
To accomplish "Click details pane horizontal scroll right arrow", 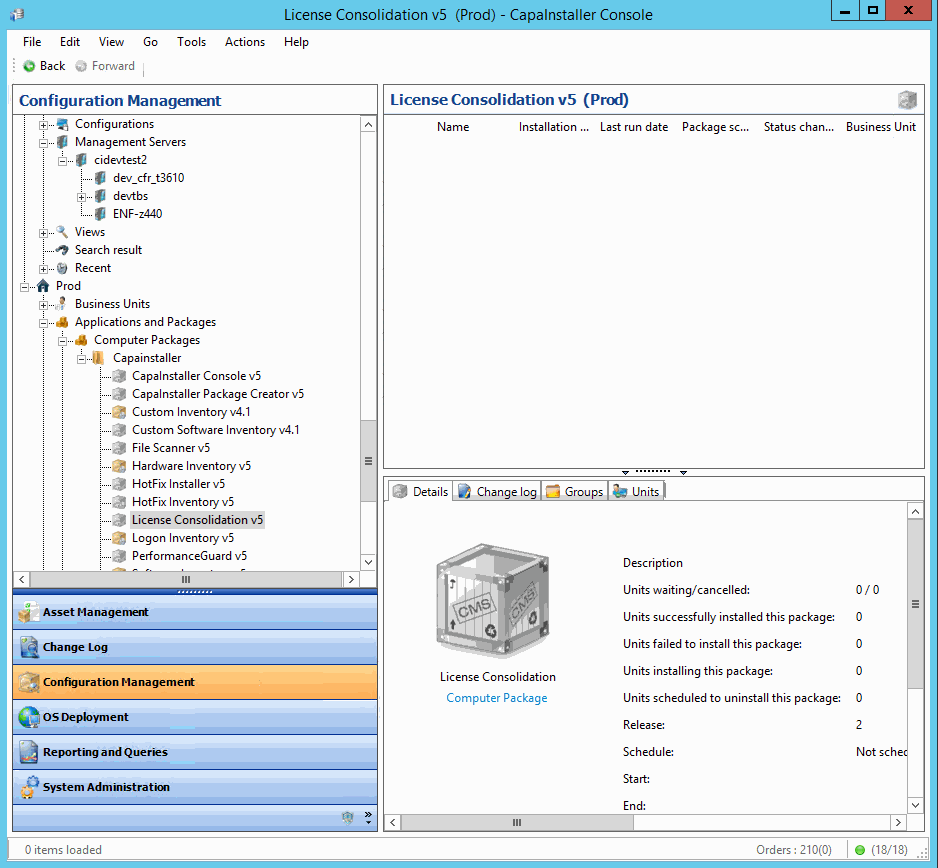I will click(898, 823).
